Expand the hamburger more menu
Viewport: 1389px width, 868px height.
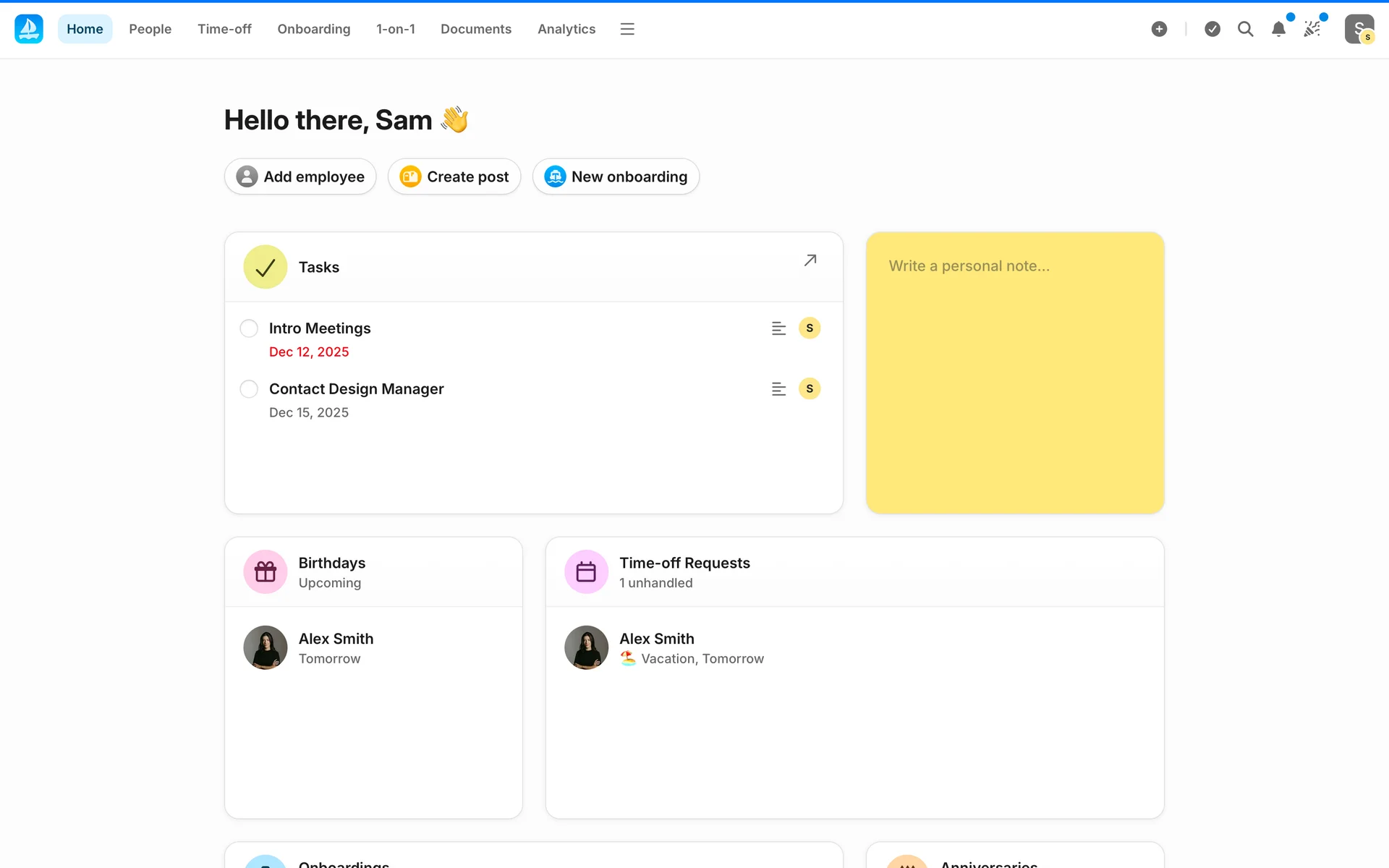(x=627, y=29)
